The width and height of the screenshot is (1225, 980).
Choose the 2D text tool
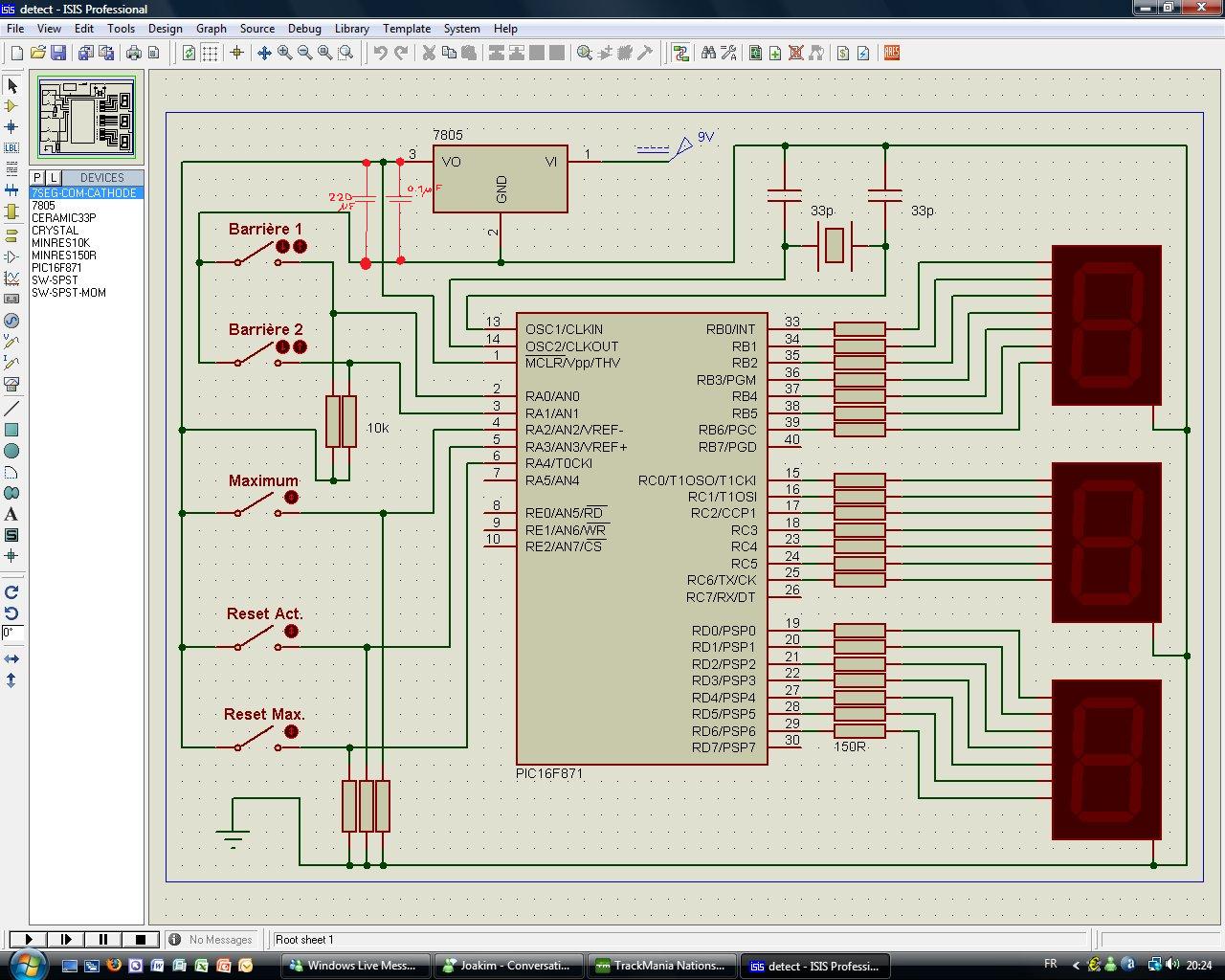11,514
